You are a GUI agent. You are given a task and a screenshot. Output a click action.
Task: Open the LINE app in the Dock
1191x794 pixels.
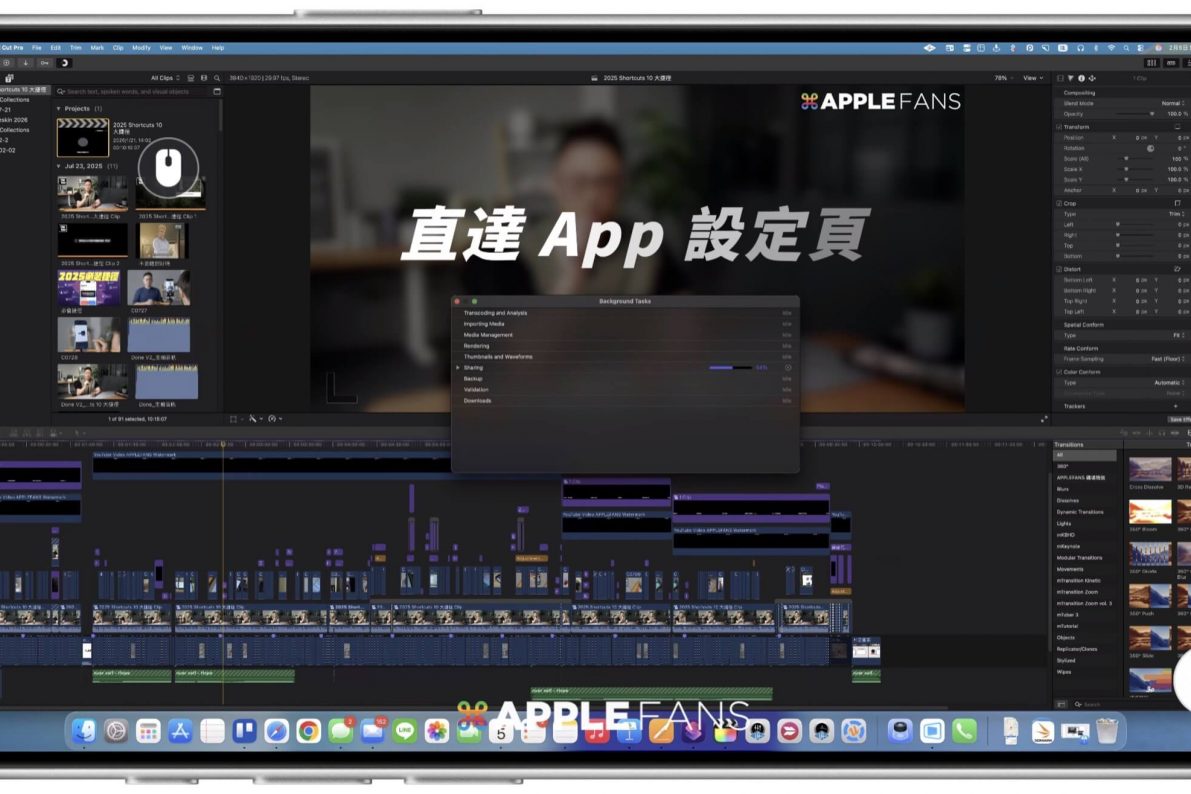click(x=404, y=731)
